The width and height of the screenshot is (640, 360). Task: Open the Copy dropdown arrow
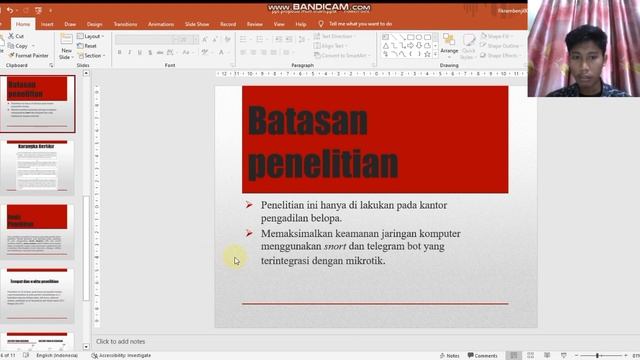pos(33,46)
